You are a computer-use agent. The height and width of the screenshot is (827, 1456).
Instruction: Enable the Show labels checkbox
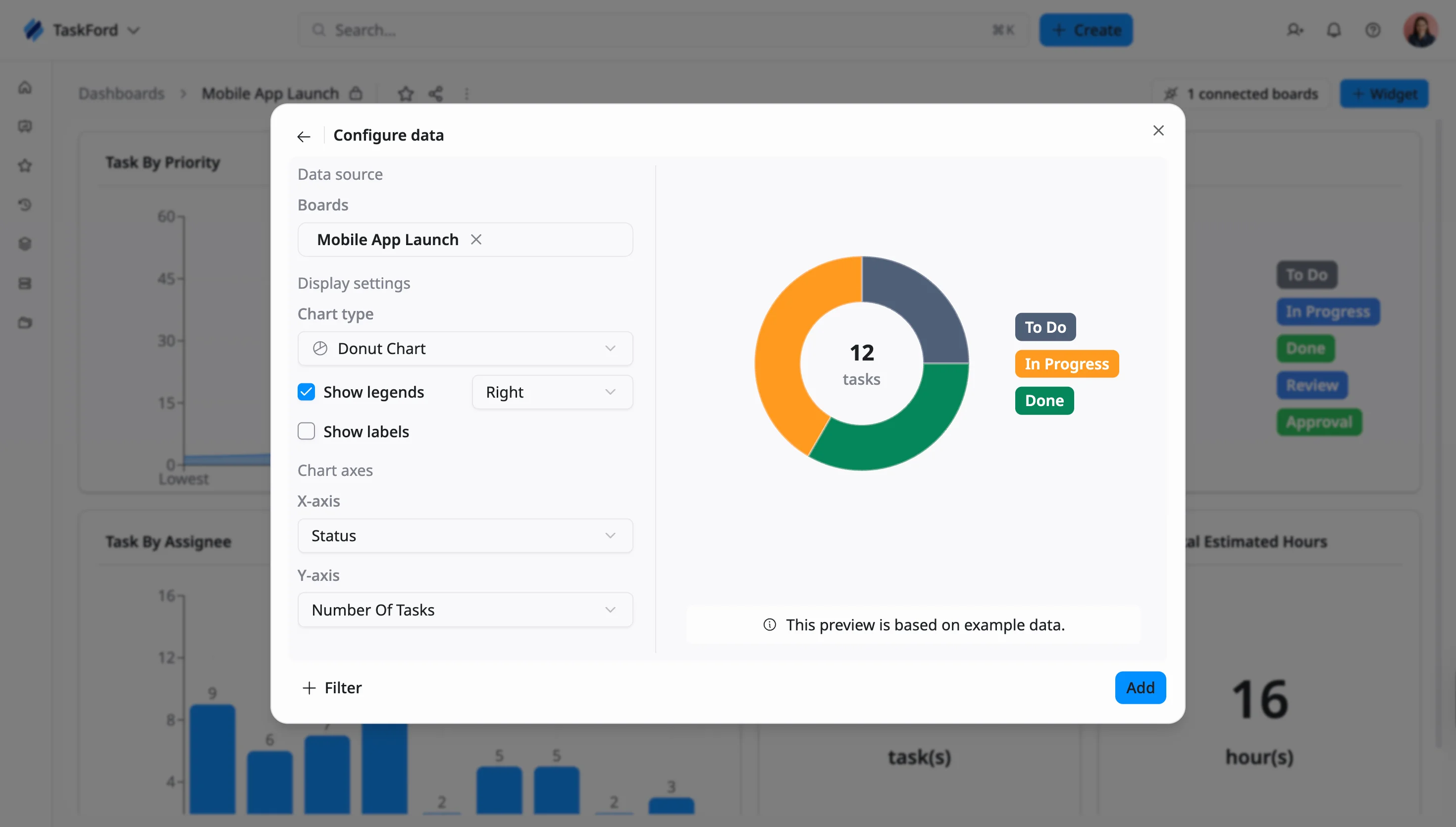coord(306,432)
